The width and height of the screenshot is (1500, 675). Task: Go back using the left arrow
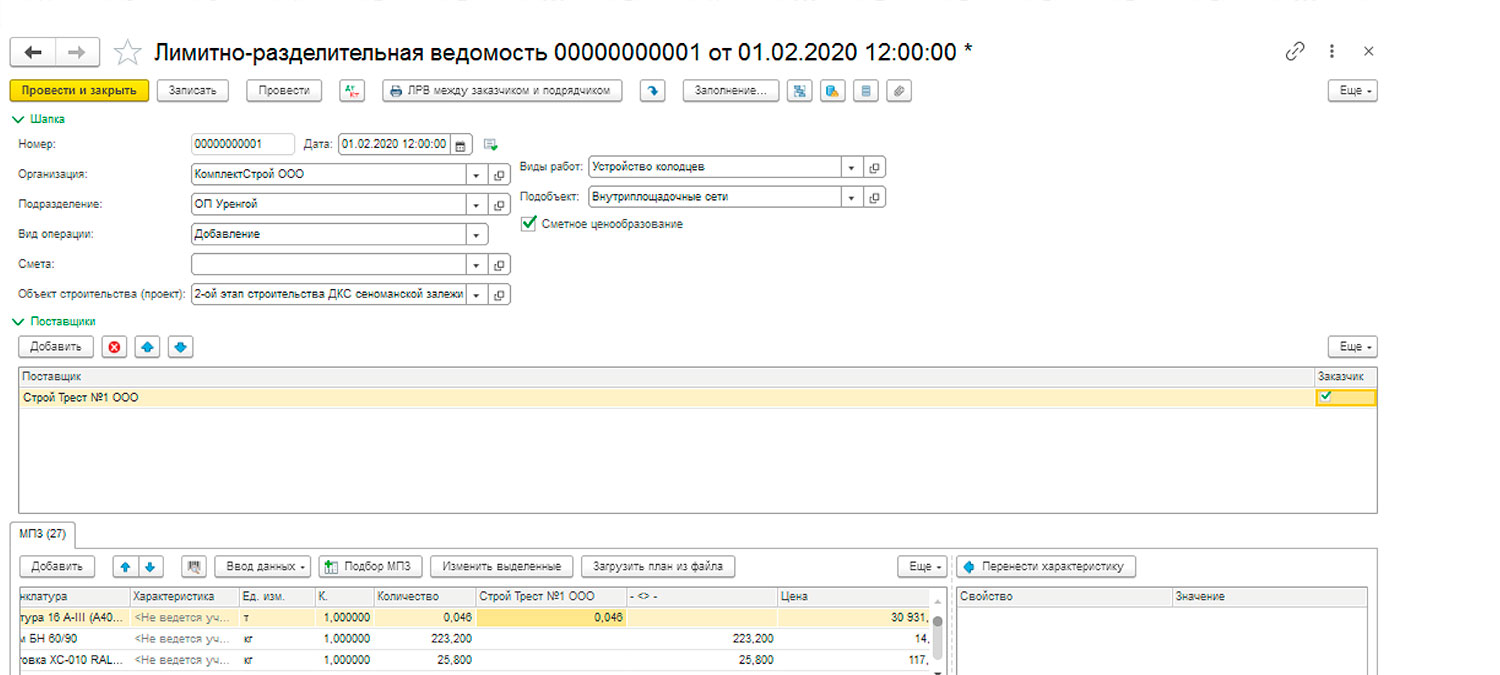(x=33, y=52)
